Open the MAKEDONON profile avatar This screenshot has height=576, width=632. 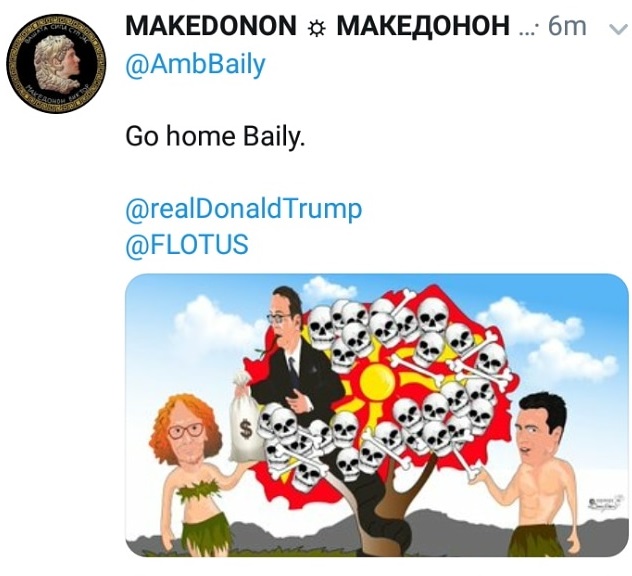click(56, 64)
